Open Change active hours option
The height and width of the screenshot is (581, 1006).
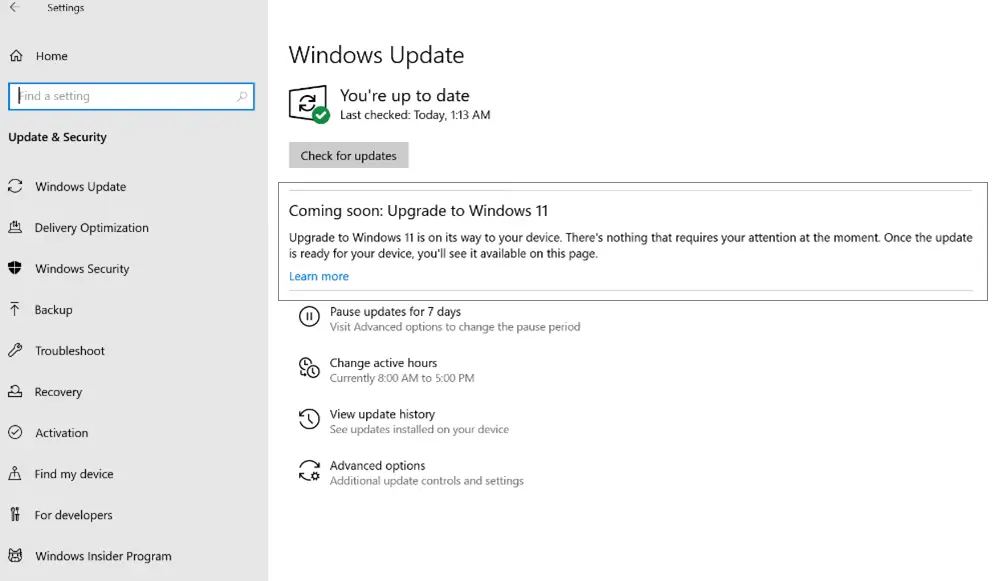click(x=383, y=363)
